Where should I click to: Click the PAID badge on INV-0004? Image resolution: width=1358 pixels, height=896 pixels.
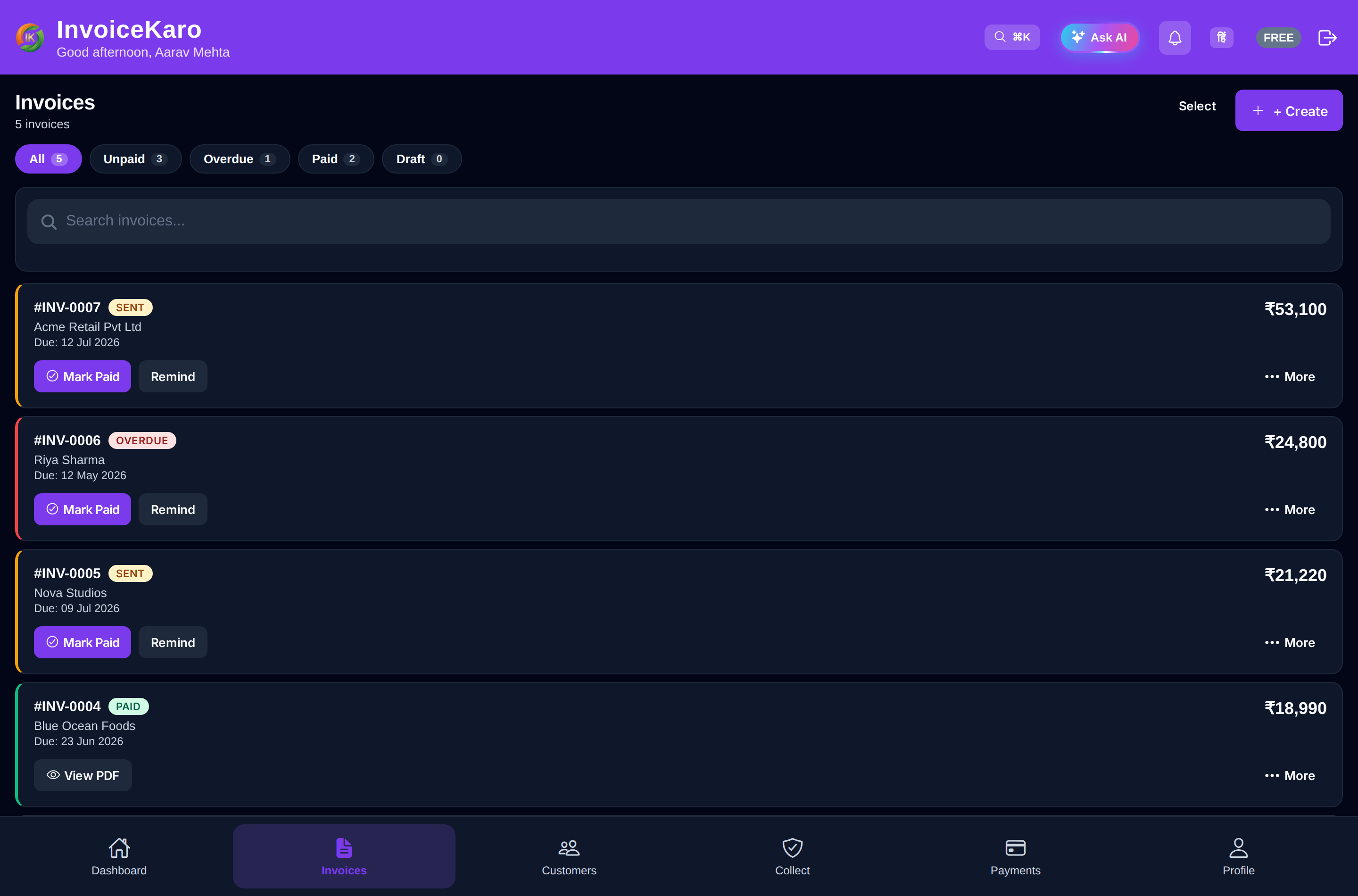click(x=129, y=707)
